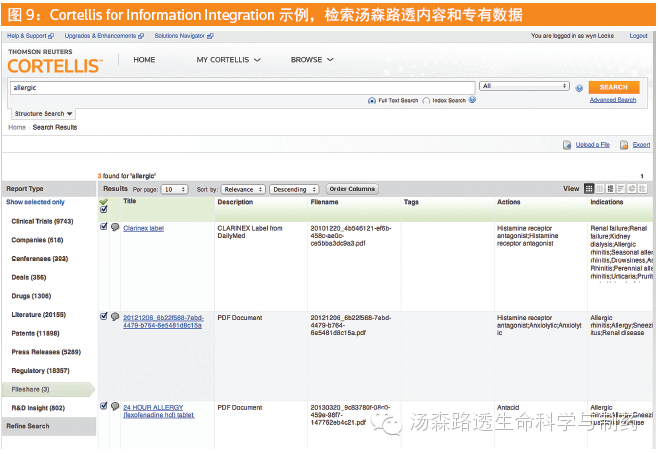Click the green select-all checkmark icon
Viewport: 659px width, 454px height.
click(x=104, y=201)
